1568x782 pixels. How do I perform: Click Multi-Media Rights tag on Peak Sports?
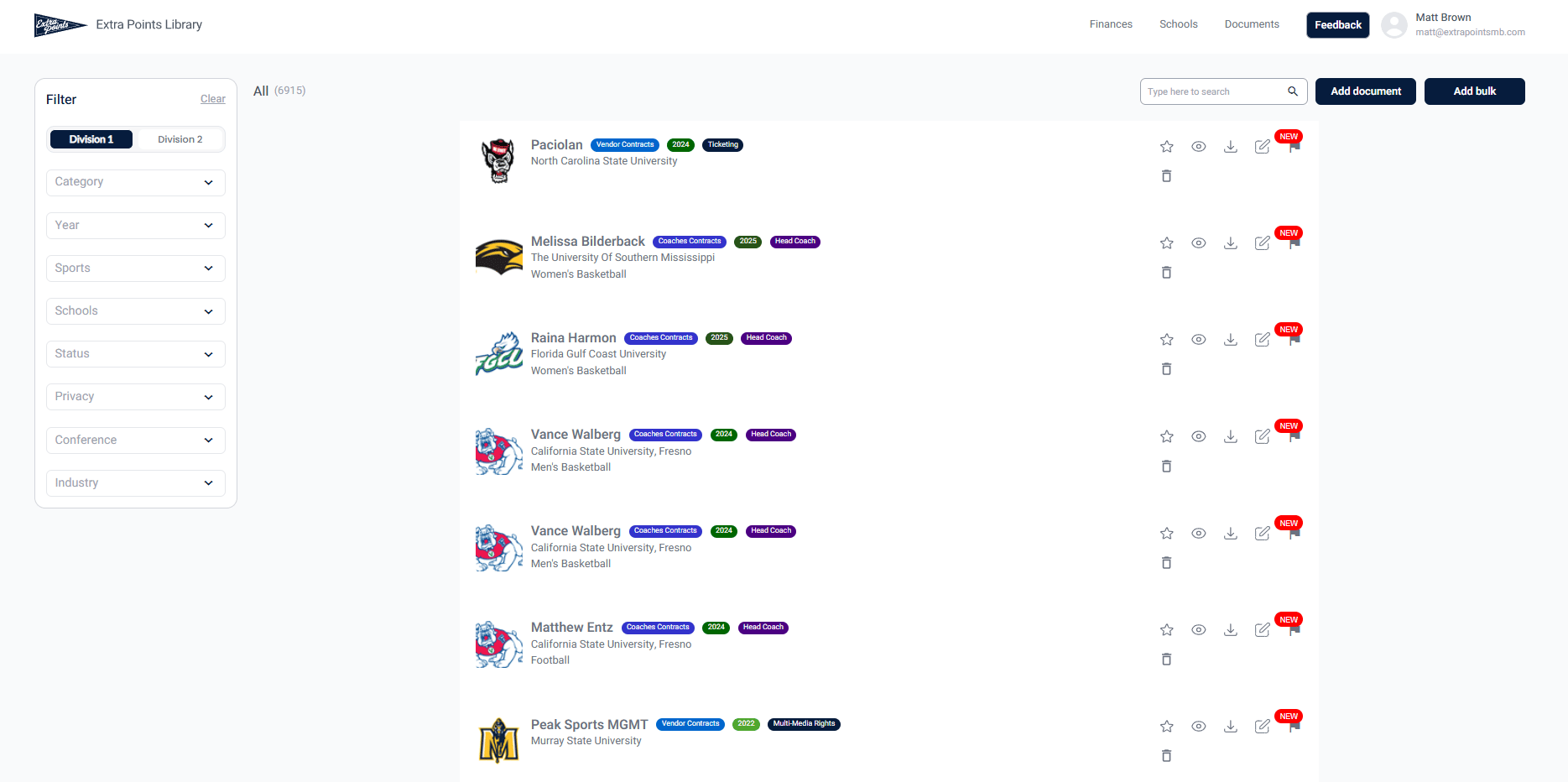point(805,724)
